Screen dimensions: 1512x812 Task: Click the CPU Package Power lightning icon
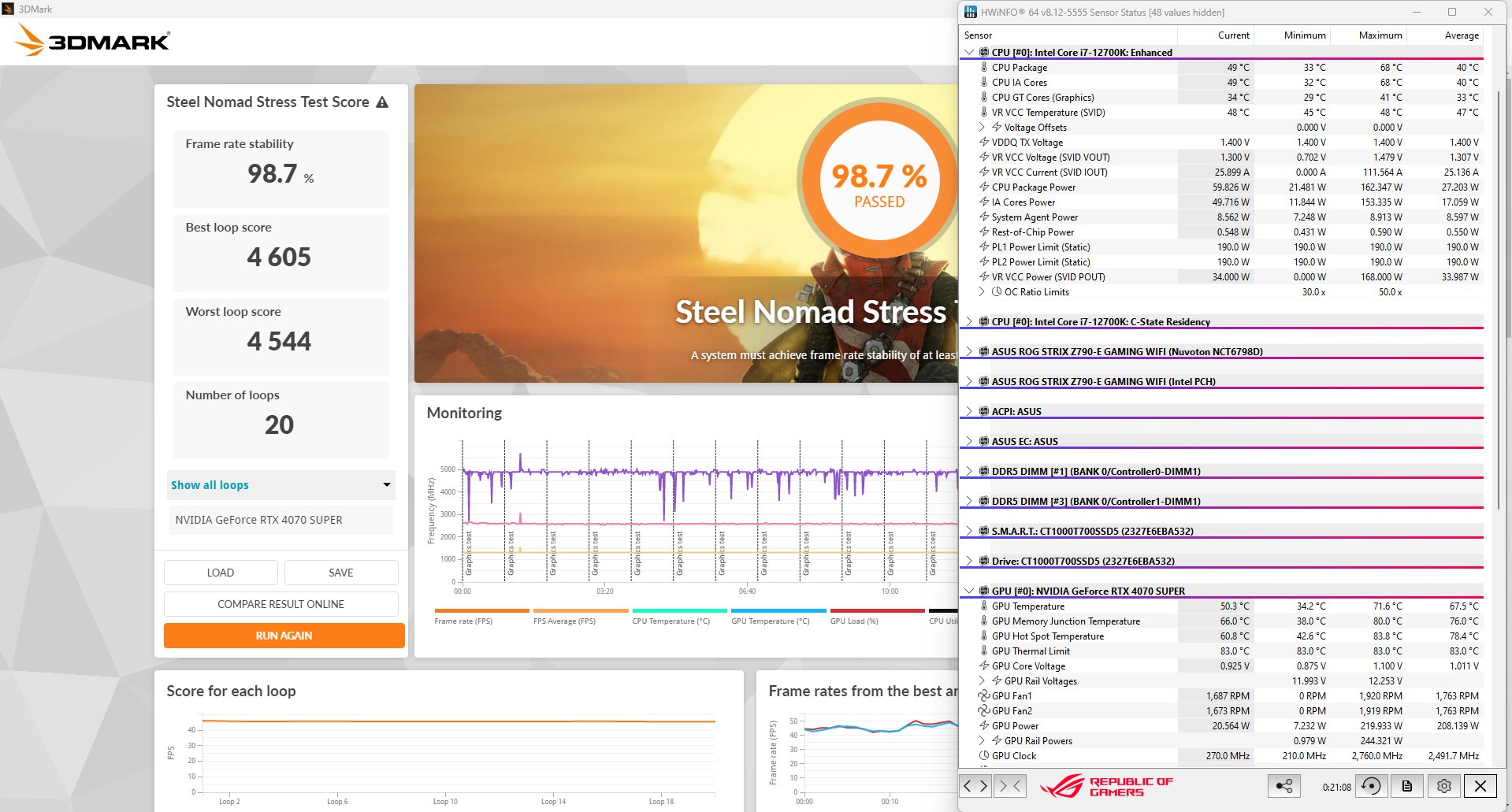tap(984, 187)
